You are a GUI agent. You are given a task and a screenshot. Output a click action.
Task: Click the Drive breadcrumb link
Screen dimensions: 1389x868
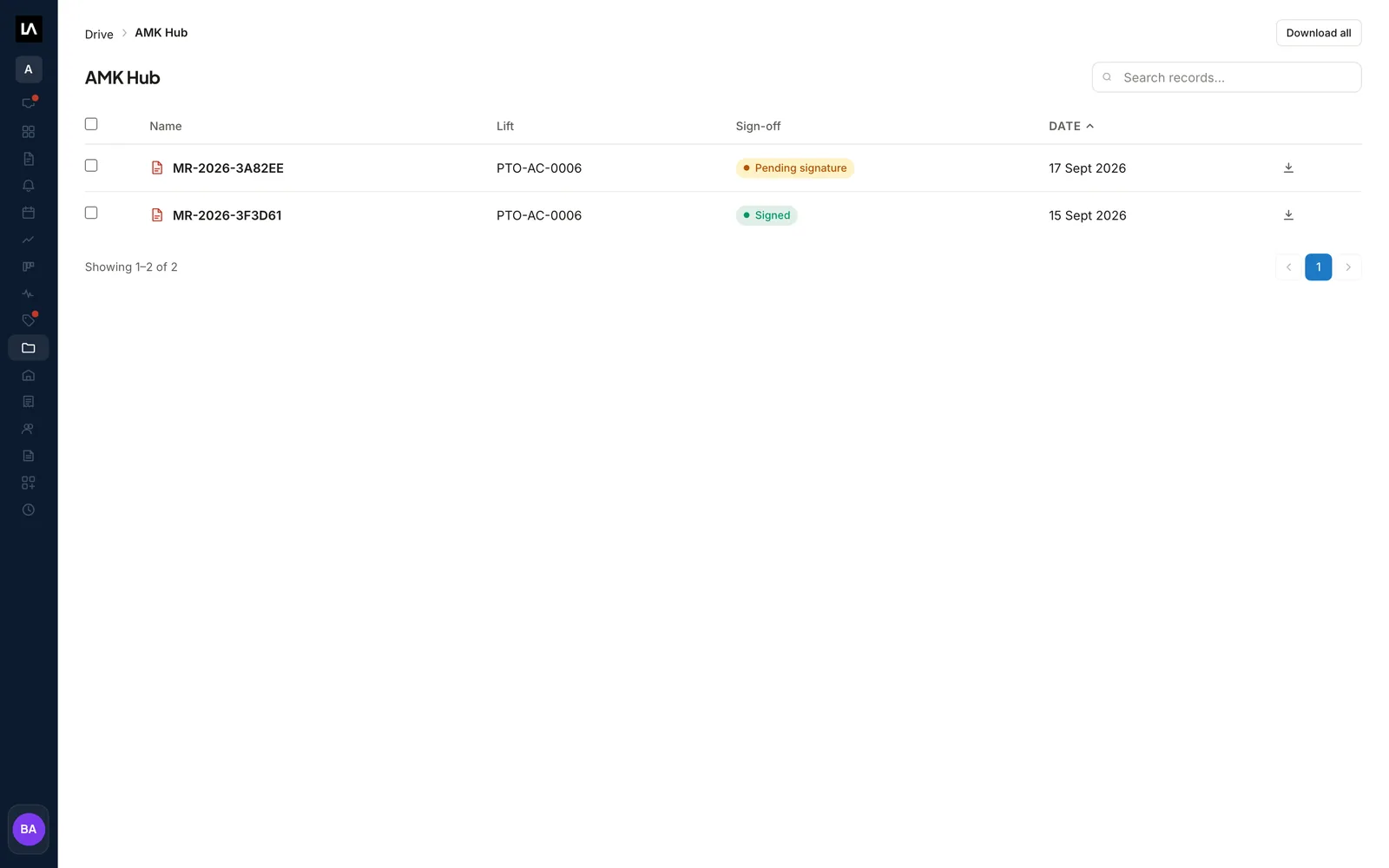(x=99, y=34)
